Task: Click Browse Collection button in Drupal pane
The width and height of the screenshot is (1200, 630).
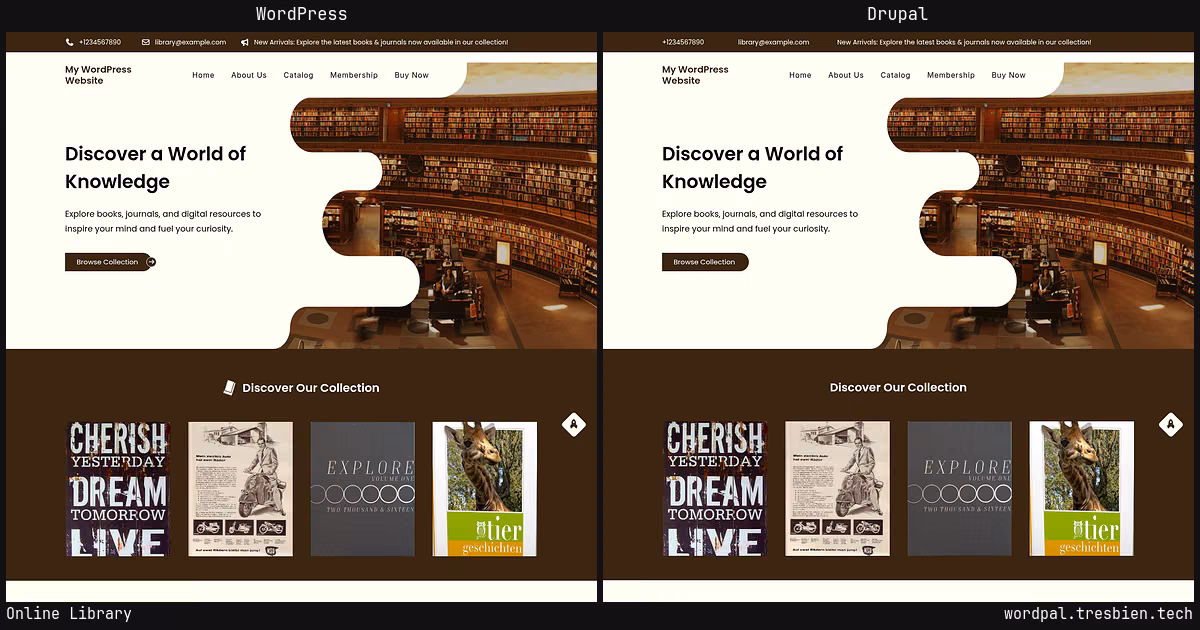Action: (705, 262)
